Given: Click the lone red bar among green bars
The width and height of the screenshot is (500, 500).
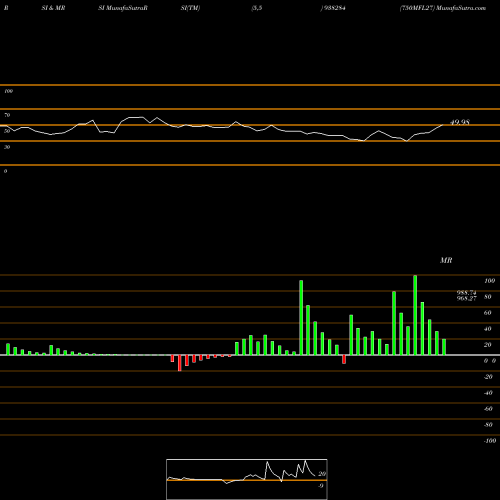Looking at the screenshot, I should point(344,359).
